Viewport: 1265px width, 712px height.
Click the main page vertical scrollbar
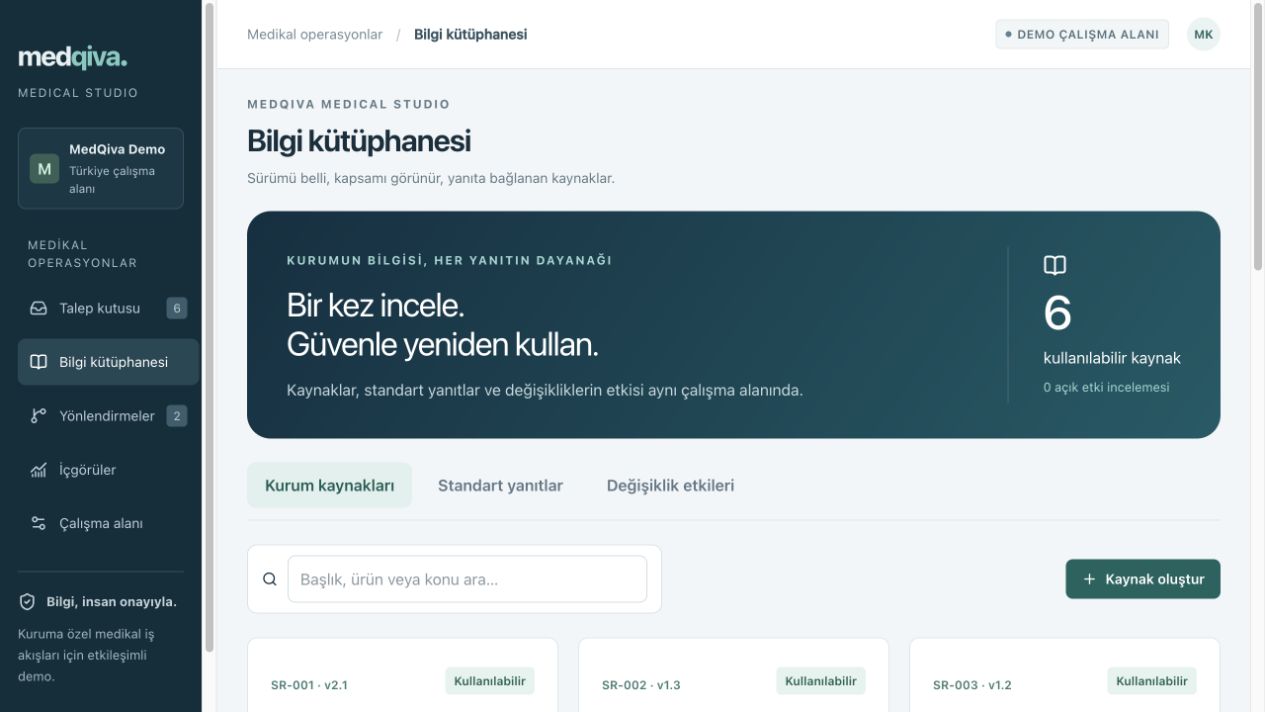pyautogui.click(x=1258, y=137)
